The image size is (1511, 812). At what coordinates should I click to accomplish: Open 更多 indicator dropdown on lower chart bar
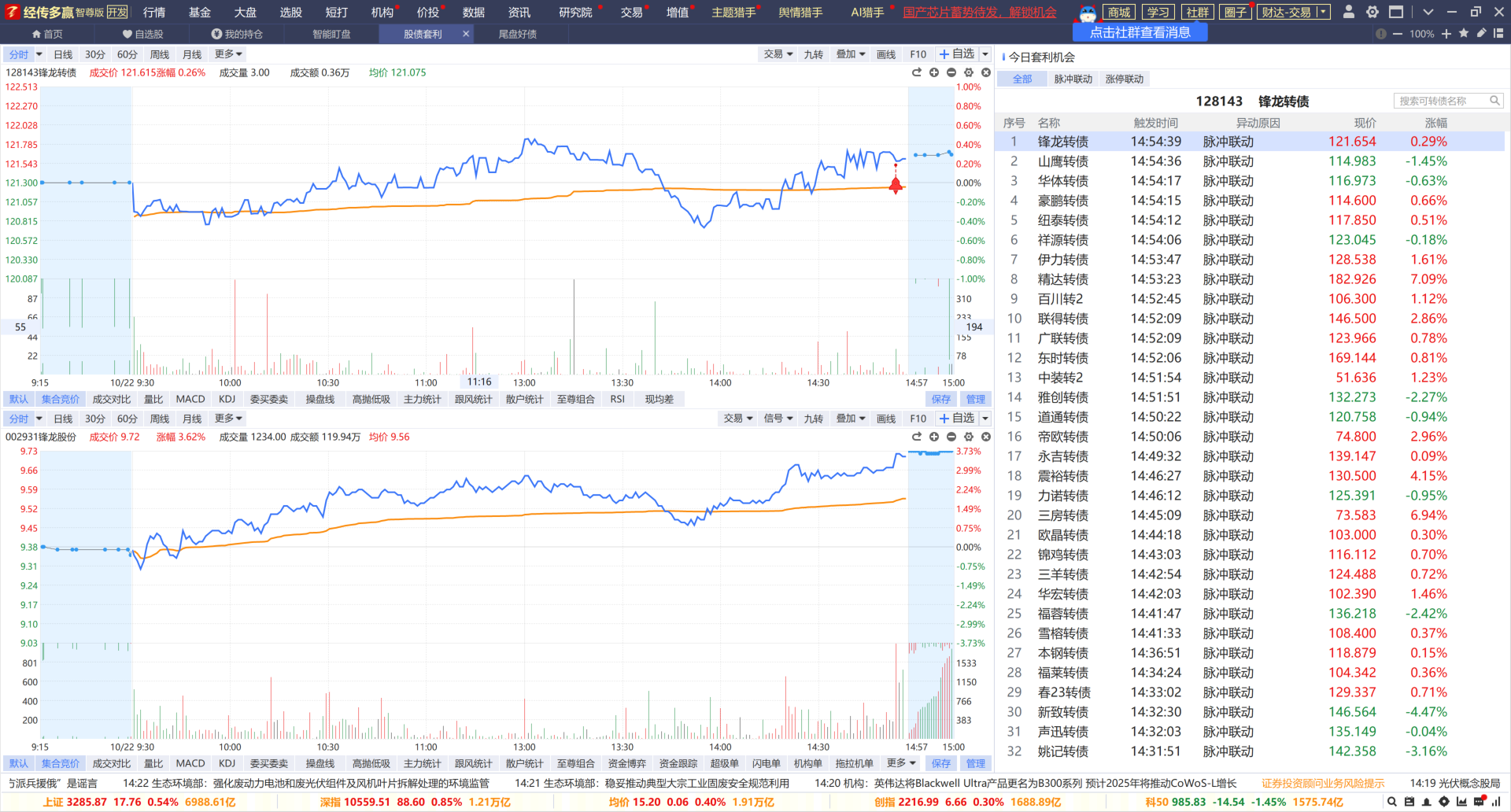[x=901, y=763]
